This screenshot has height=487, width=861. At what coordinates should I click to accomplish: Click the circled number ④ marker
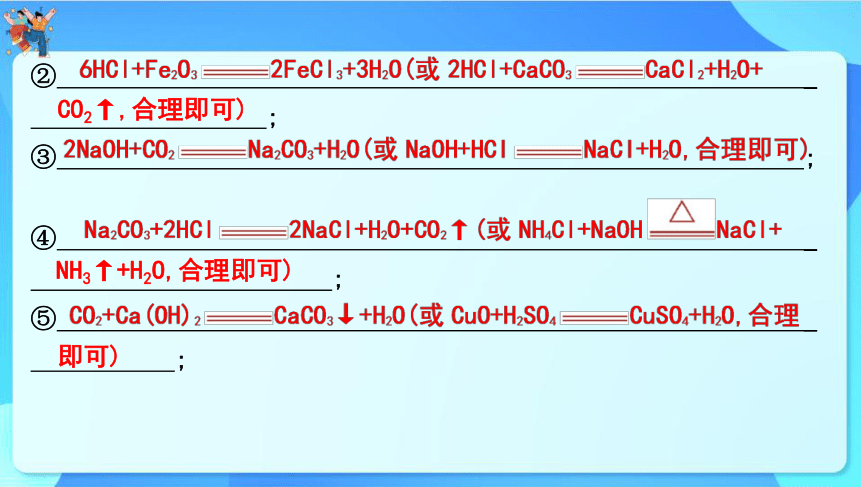point(43,238)
